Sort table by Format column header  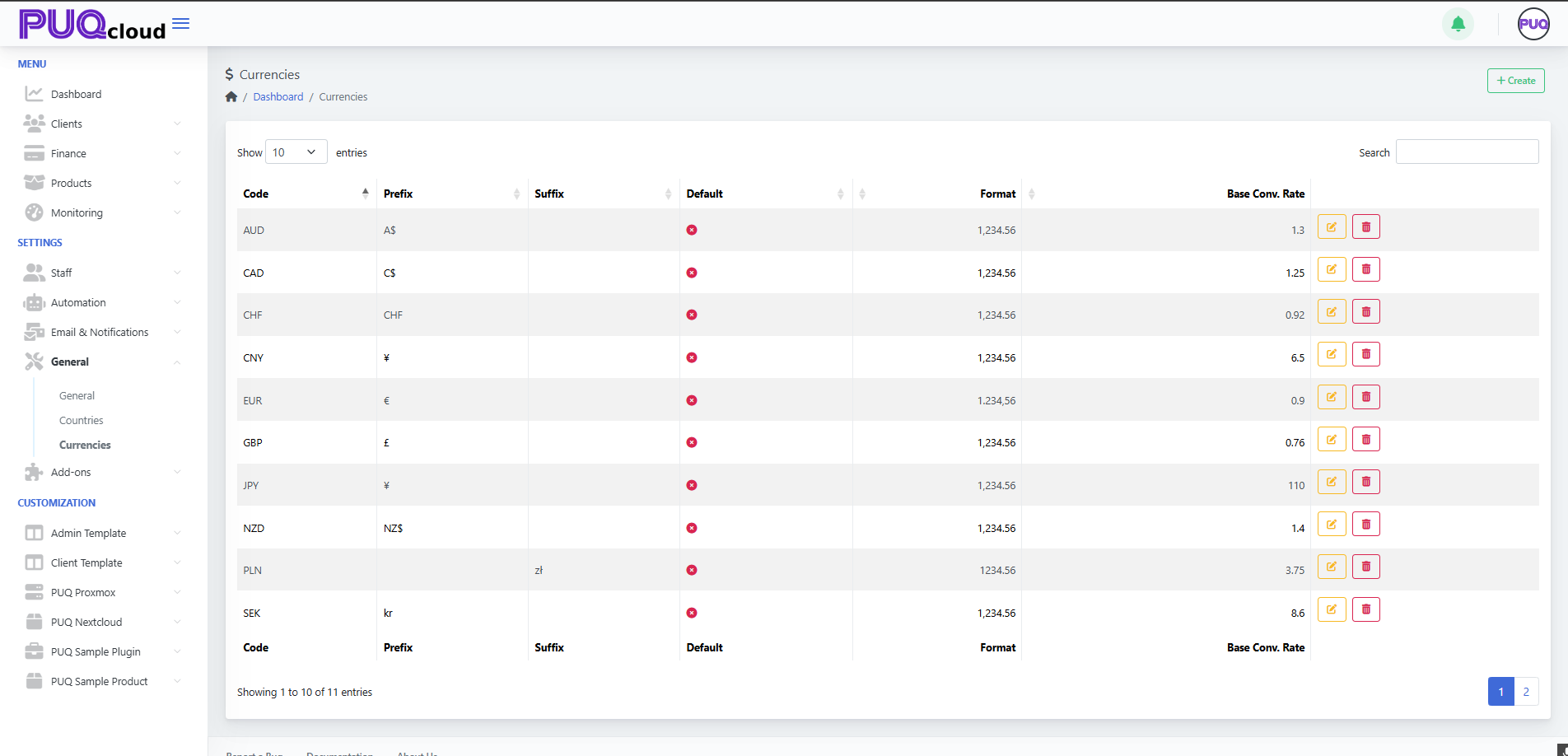[937, 194]
